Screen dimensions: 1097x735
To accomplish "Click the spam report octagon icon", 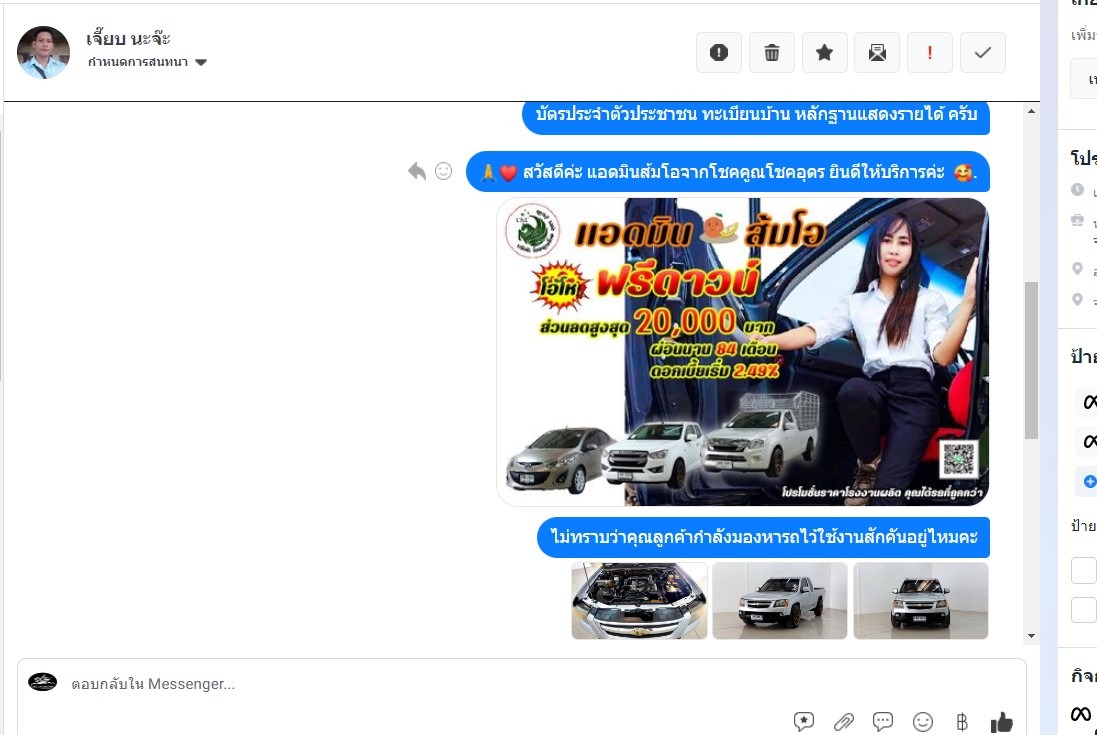I will click(x=719, y=53).
